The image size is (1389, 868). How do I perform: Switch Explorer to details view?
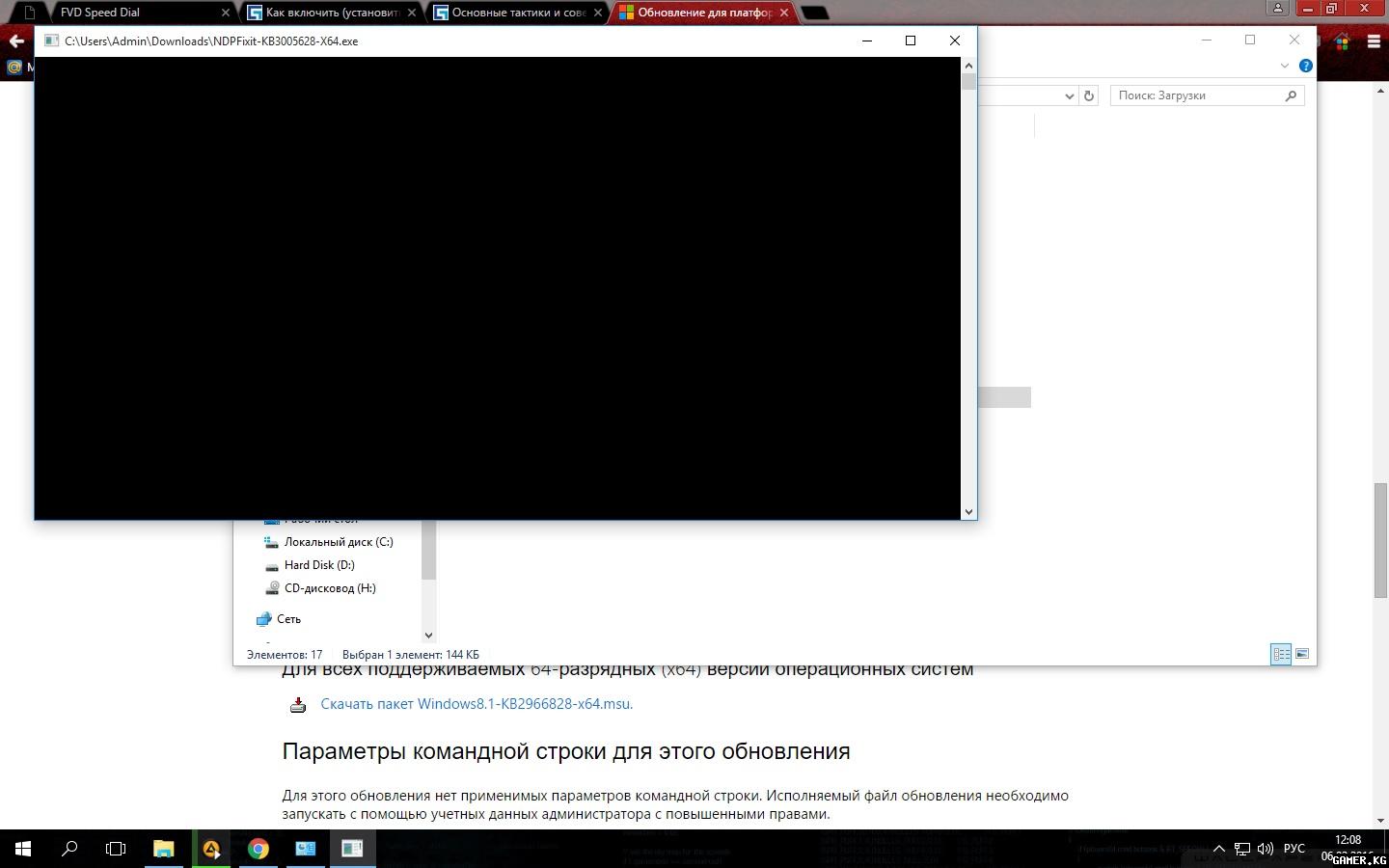point(1281,654)
